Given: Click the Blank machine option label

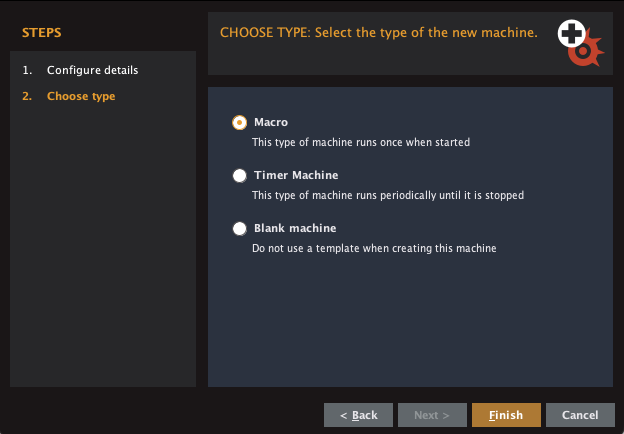Looking at the screenshot, I should [x=295, y=228].
